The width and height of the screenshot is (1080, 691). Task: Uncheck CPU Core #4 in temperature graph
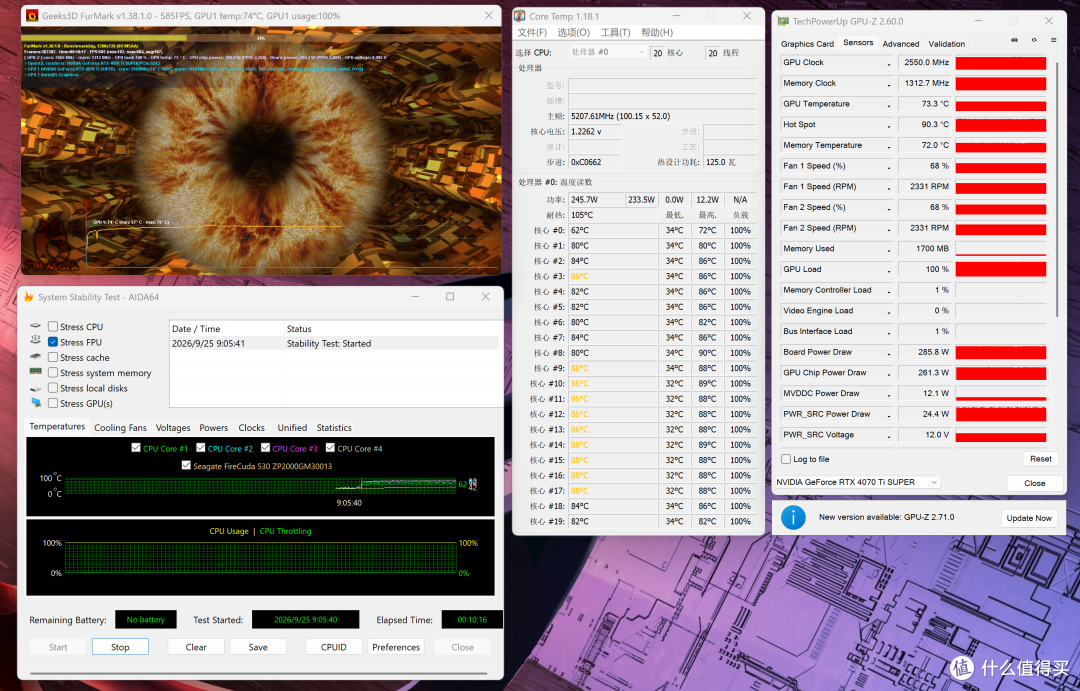[x=330, y=448]
